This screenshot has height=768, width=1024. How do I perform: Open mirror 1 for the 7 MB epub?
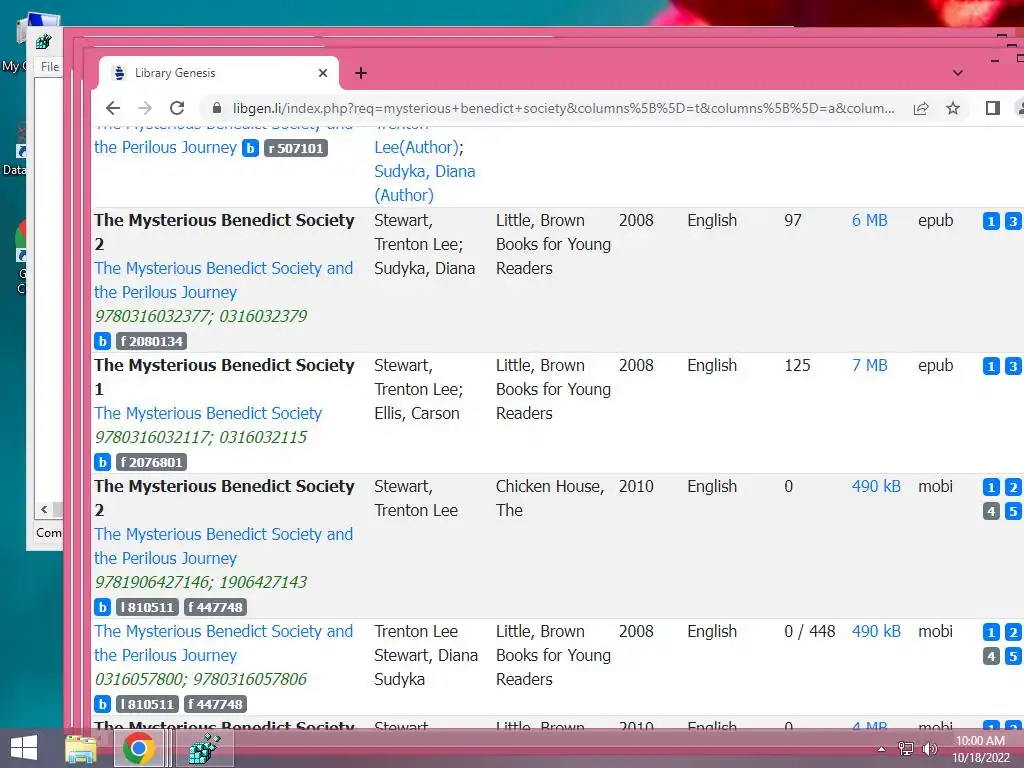[991, 366]
